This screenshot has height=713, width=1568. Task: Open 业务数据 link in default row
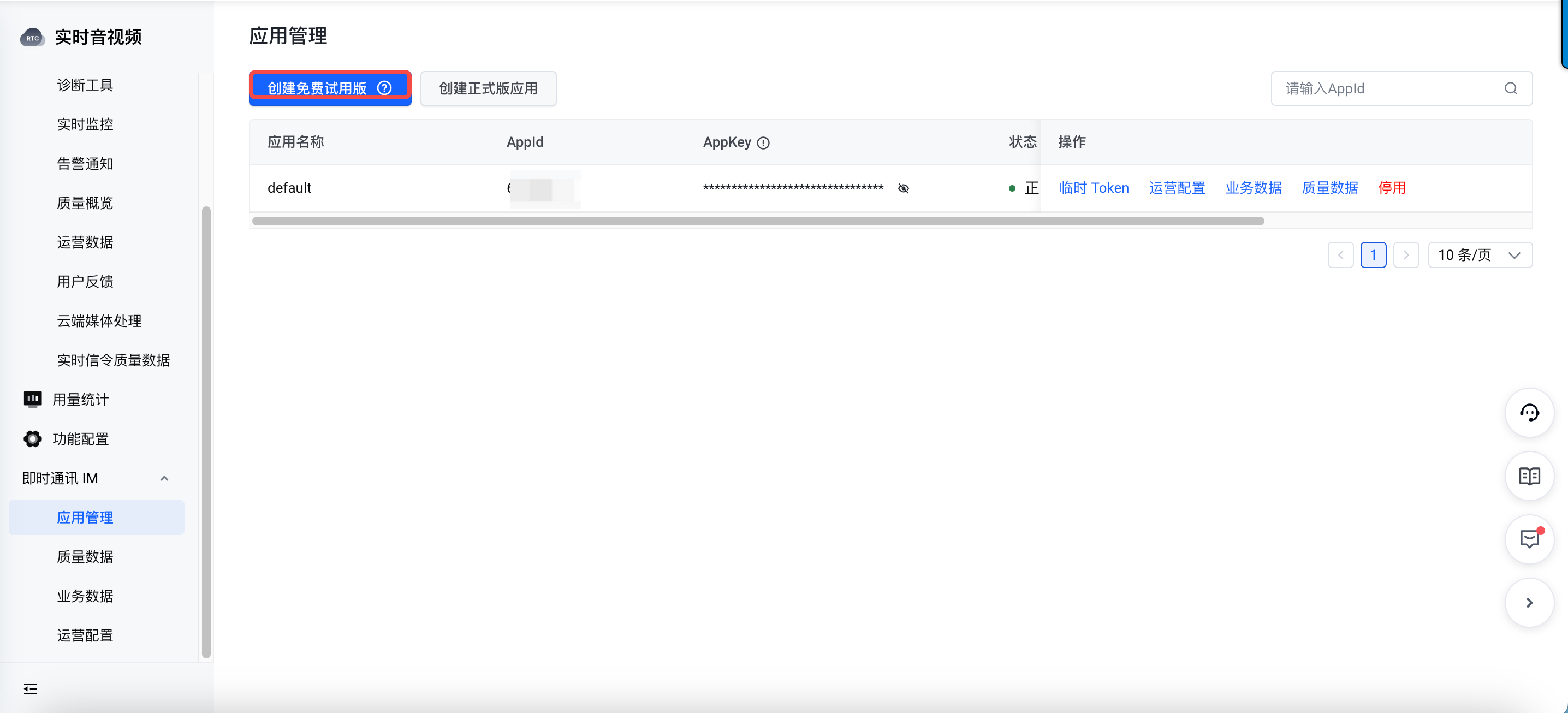pyautogui.click(x=1254, y=188)
